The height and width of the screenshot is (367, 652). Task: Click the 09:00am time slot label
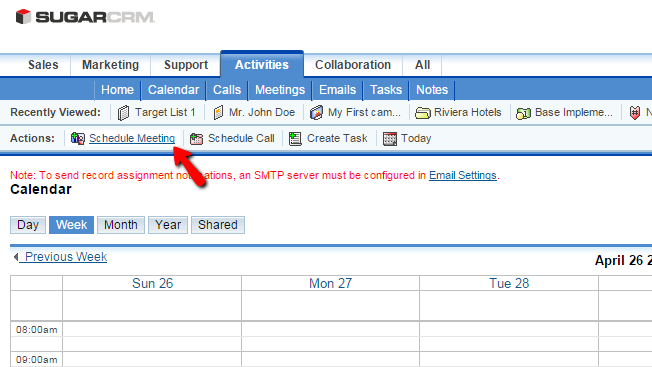click(37, 360)
